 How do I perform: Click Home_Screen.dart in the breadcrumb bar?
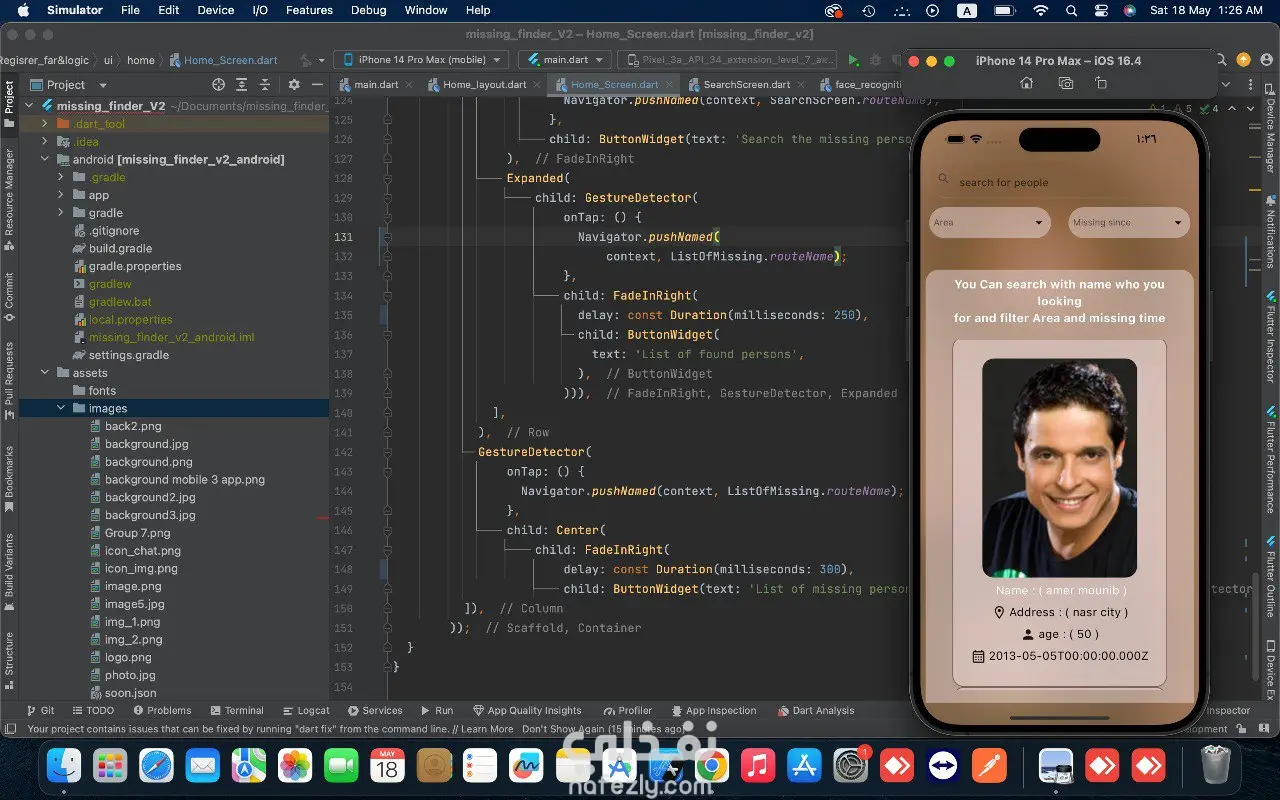(x=223, y=60)
